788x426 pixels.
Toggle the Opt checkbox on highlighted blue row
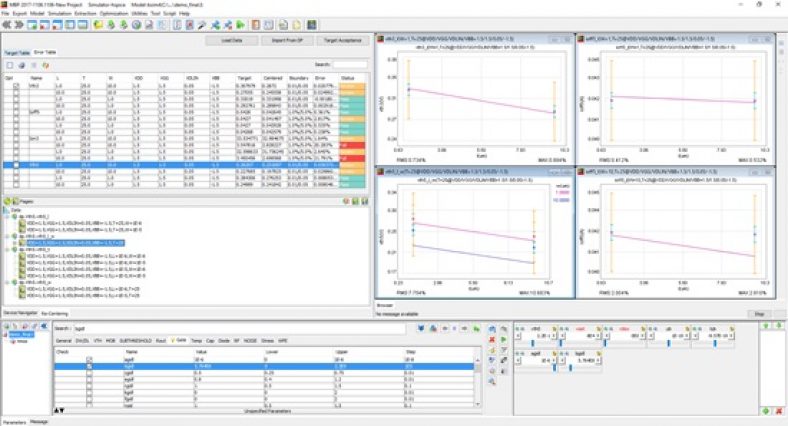click(14, 164)
